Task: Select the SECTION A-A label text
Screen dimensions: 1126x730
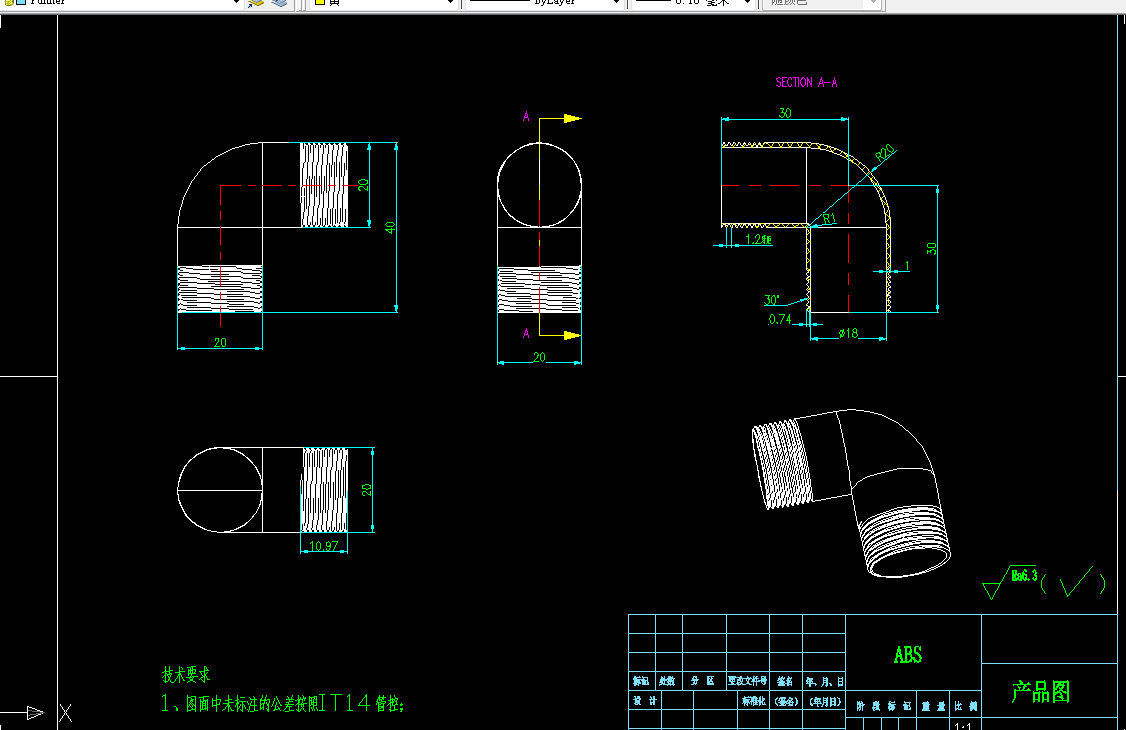Action: pyautogui.click(x=806, y=83)
